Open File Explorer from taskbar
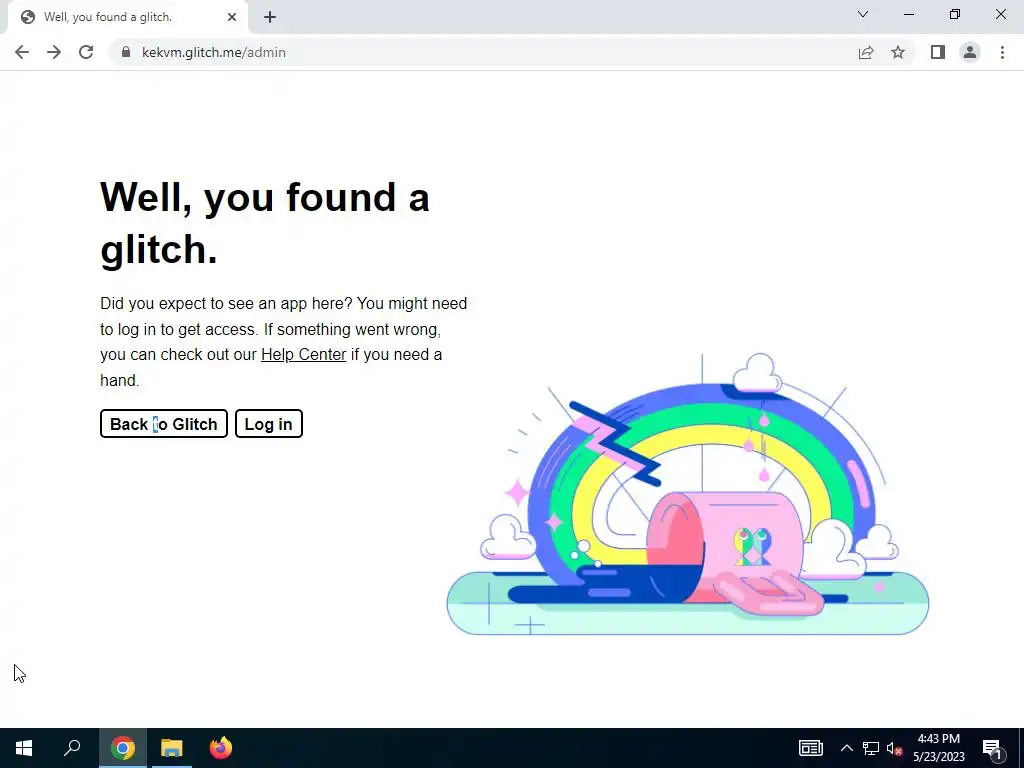The image size is (1024, 768). coord(172,748)
